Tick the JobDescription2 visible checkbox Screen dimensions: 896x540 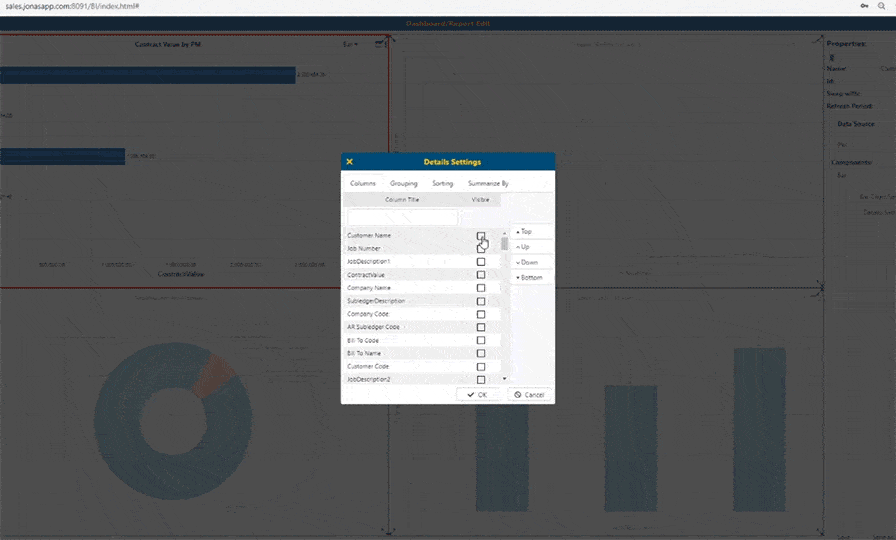tap(481, 380)
